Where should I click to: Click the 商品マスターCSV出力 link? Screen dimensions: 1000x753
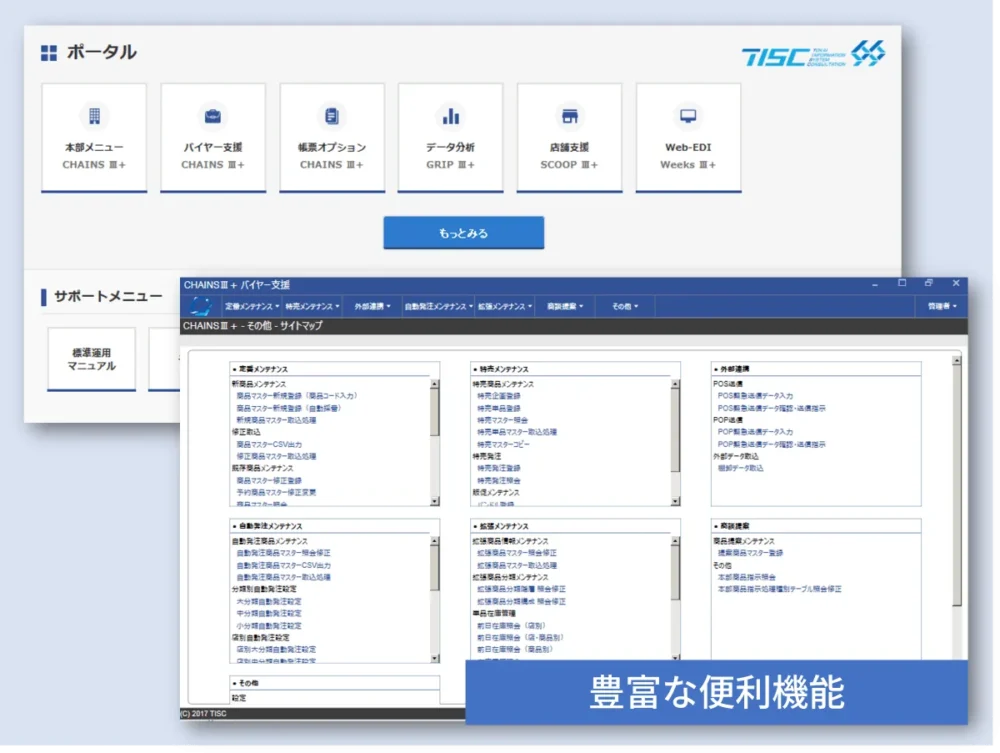click(269, 444)
